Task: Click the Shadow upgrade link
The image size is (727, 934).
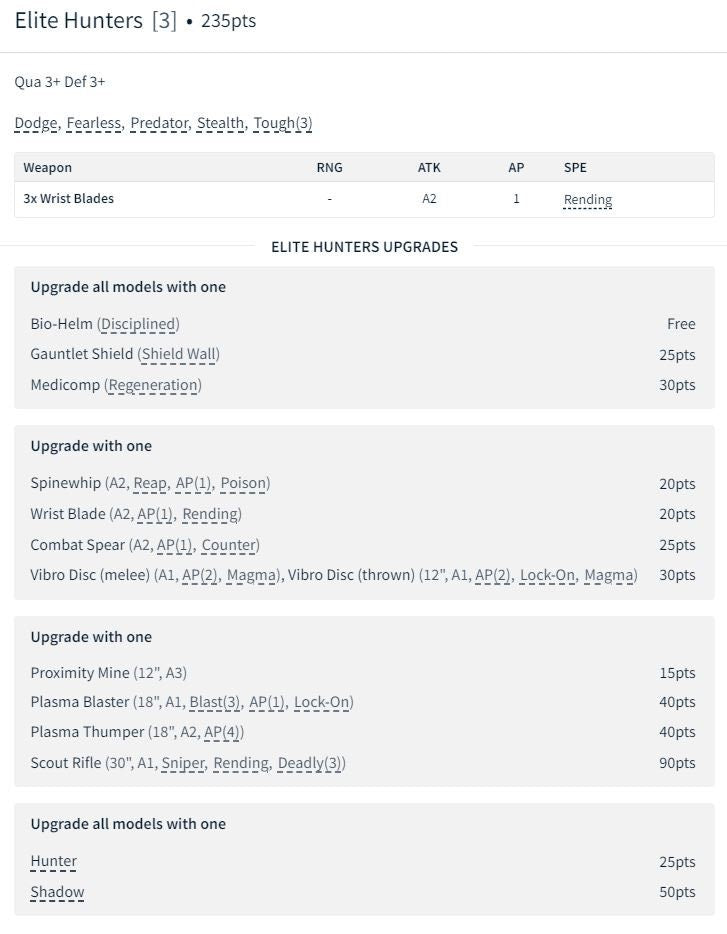Action: (57, 892)
